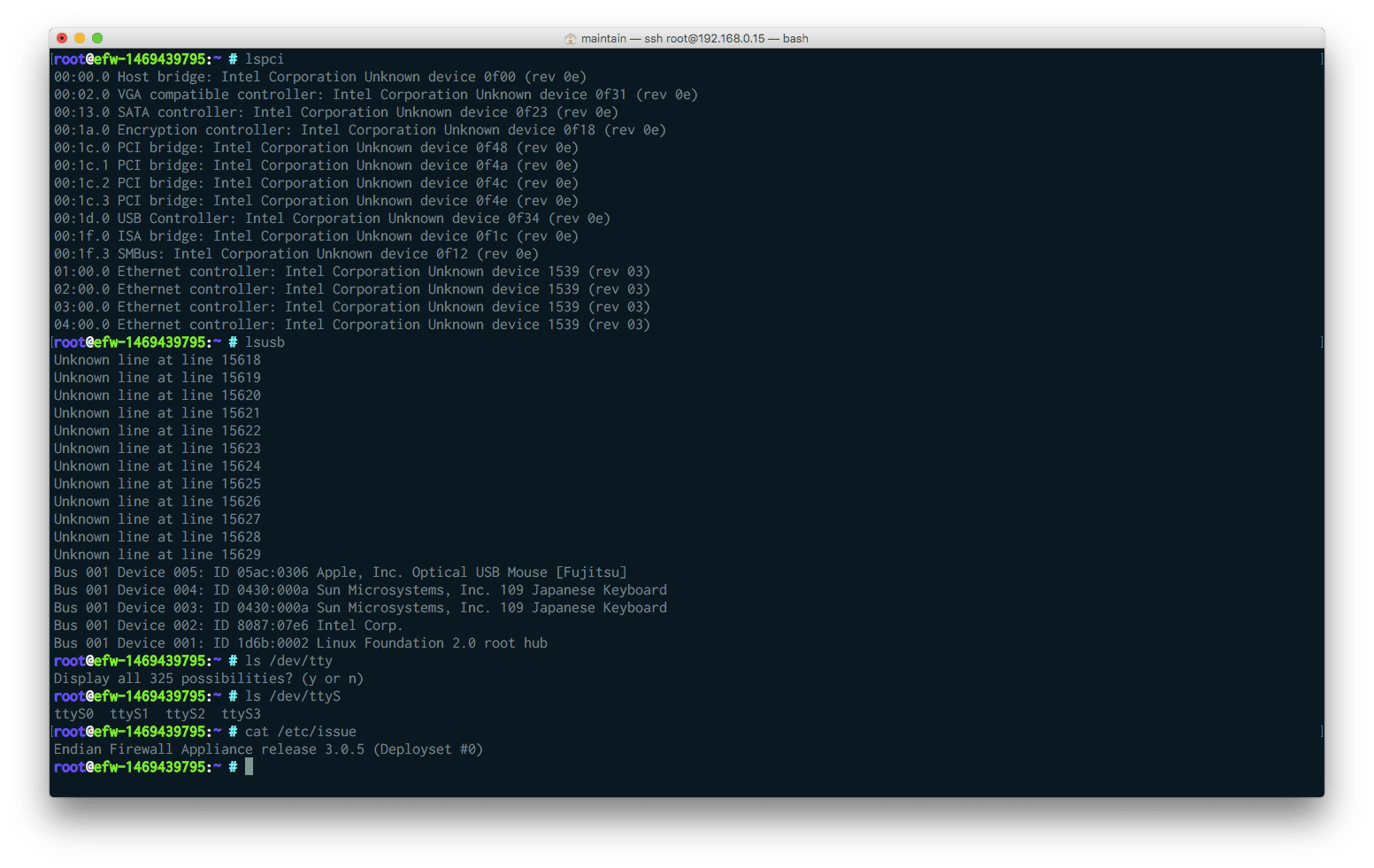Click 'Endian Firewall Appliance release 3.0.5' line
1374x868 pixels.
pos(268,749)
